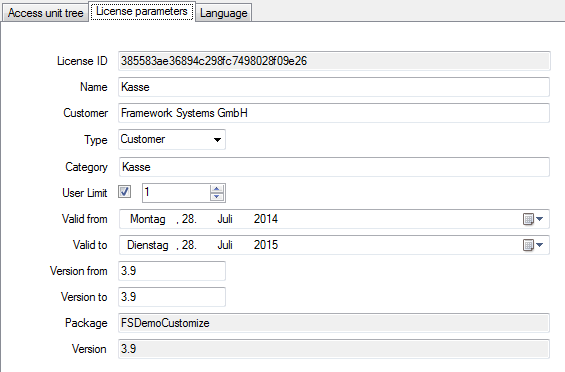Viewport: 565px width, 372px height.
Task: Select the License parameters tab
Action: (142, 12)
